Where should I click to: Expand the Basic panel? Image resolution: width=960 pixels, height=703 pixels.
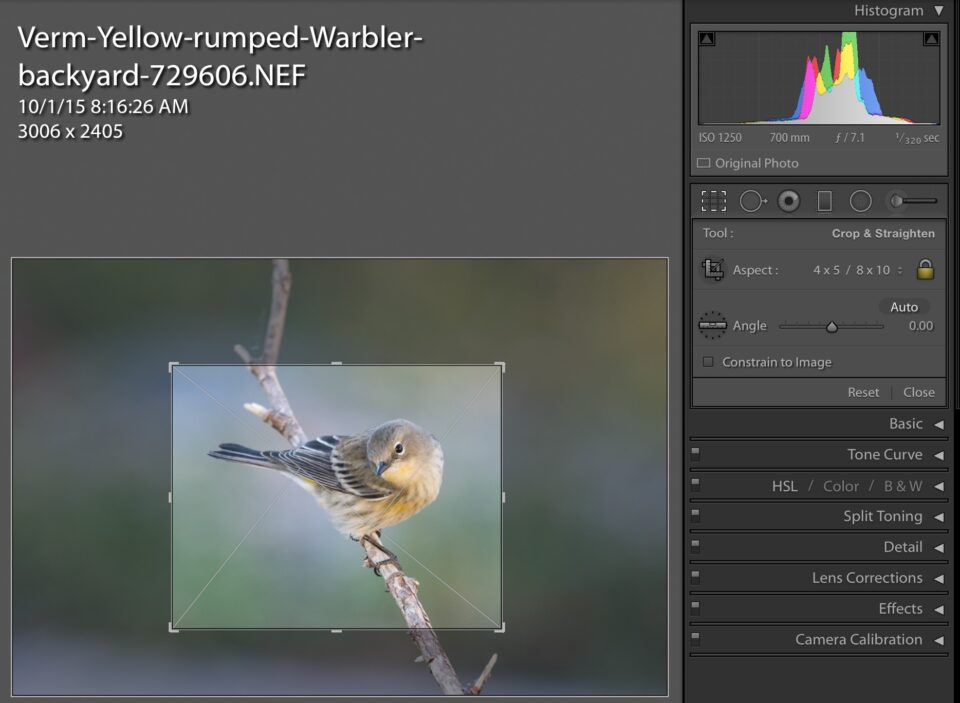tap(938, 424)
